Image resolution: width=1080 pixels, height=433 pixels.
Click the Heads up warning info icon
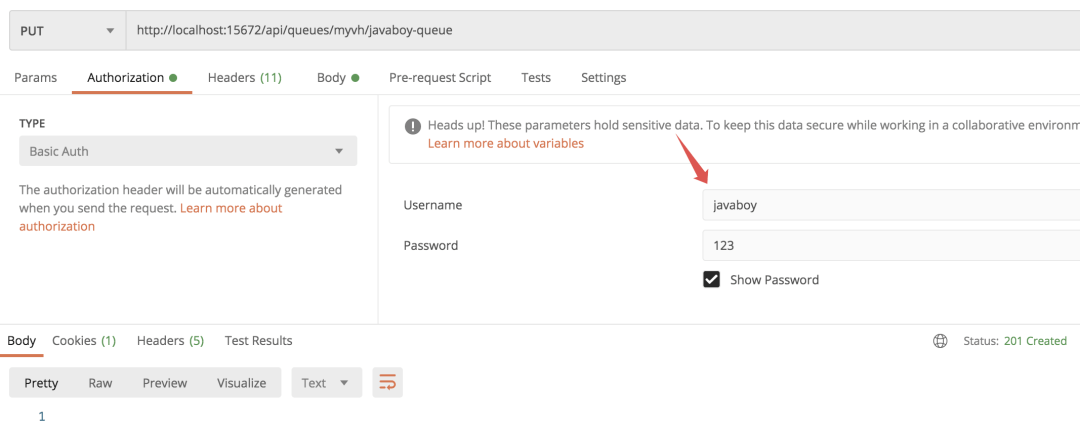tap(413, 126)
